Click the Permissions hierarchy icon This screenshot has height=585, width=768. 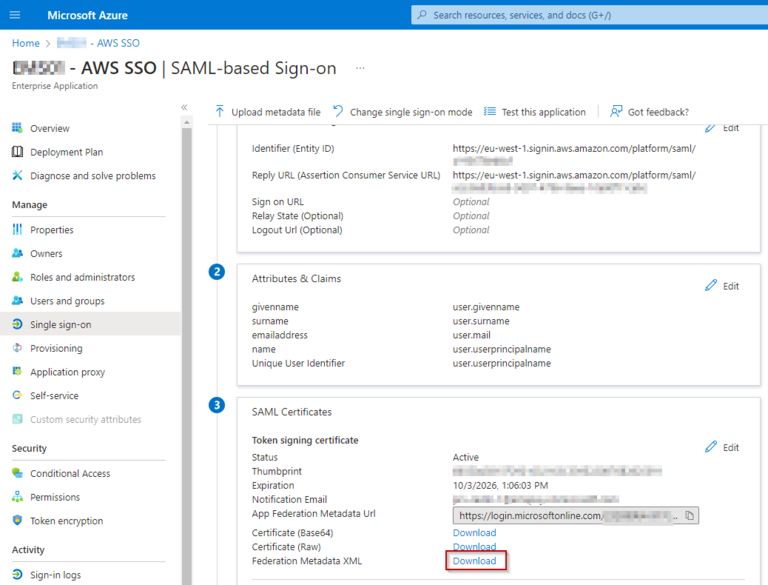pos(17,496)
